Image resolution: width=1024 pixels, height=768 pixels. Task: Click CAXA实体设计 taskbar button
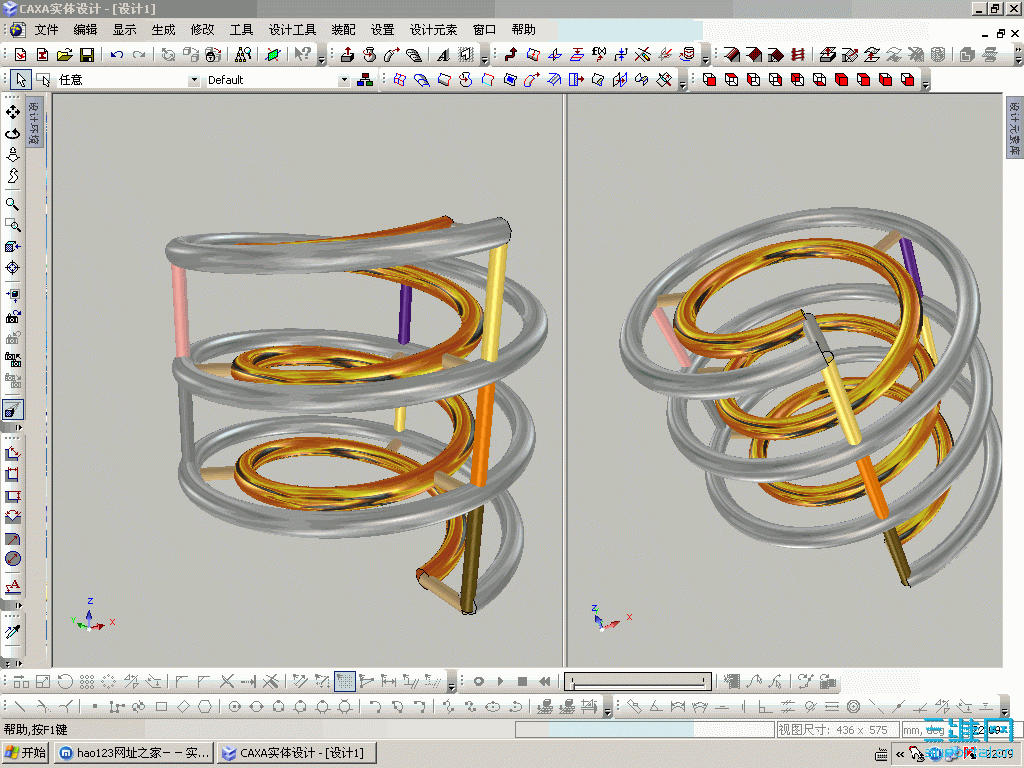(297, 753)
